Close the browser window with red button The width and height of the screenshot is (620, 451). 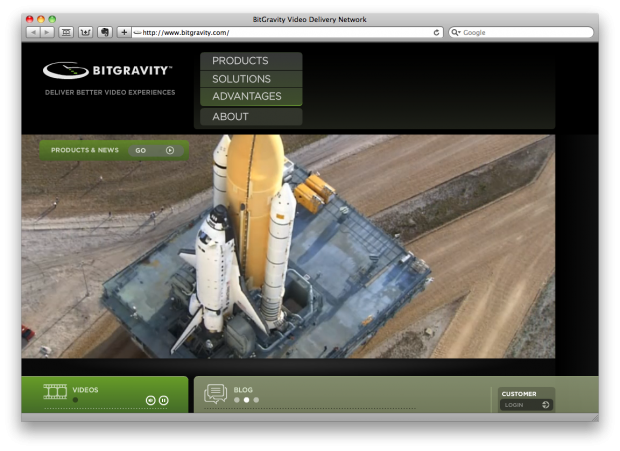click(x=30, y=19)
